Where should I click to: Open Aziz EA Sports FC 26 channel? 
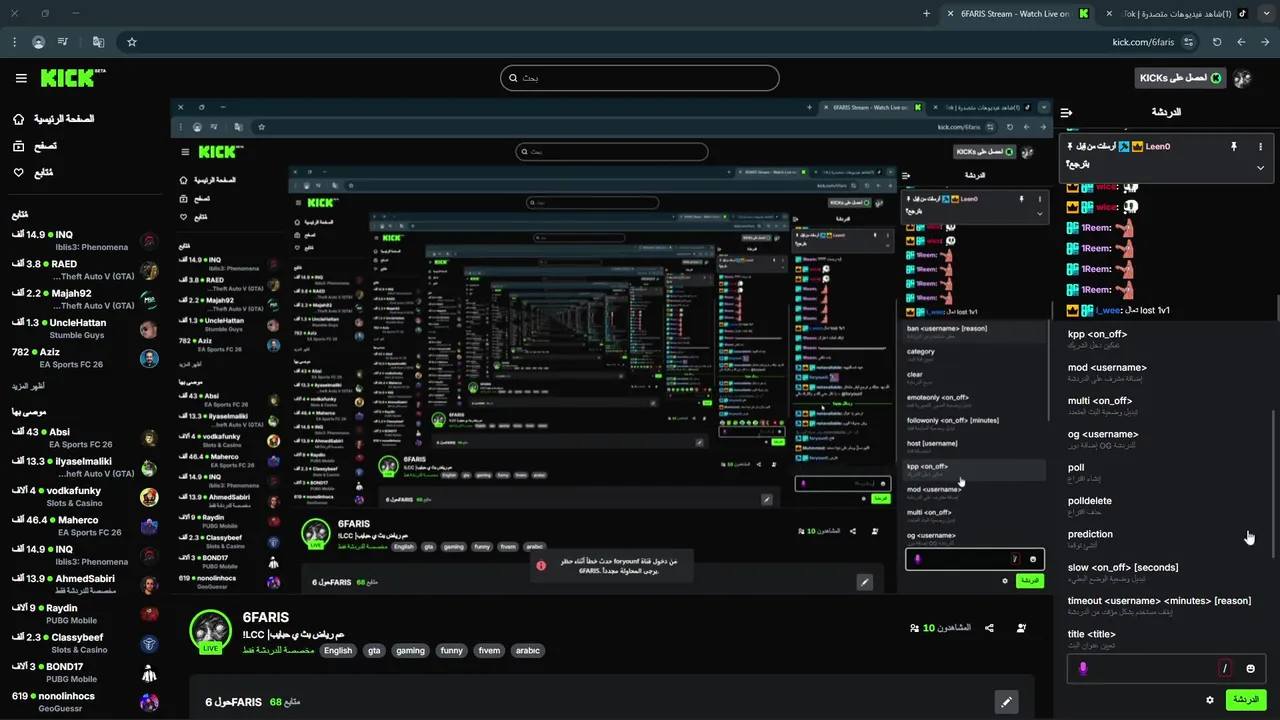tap(85, 358)
